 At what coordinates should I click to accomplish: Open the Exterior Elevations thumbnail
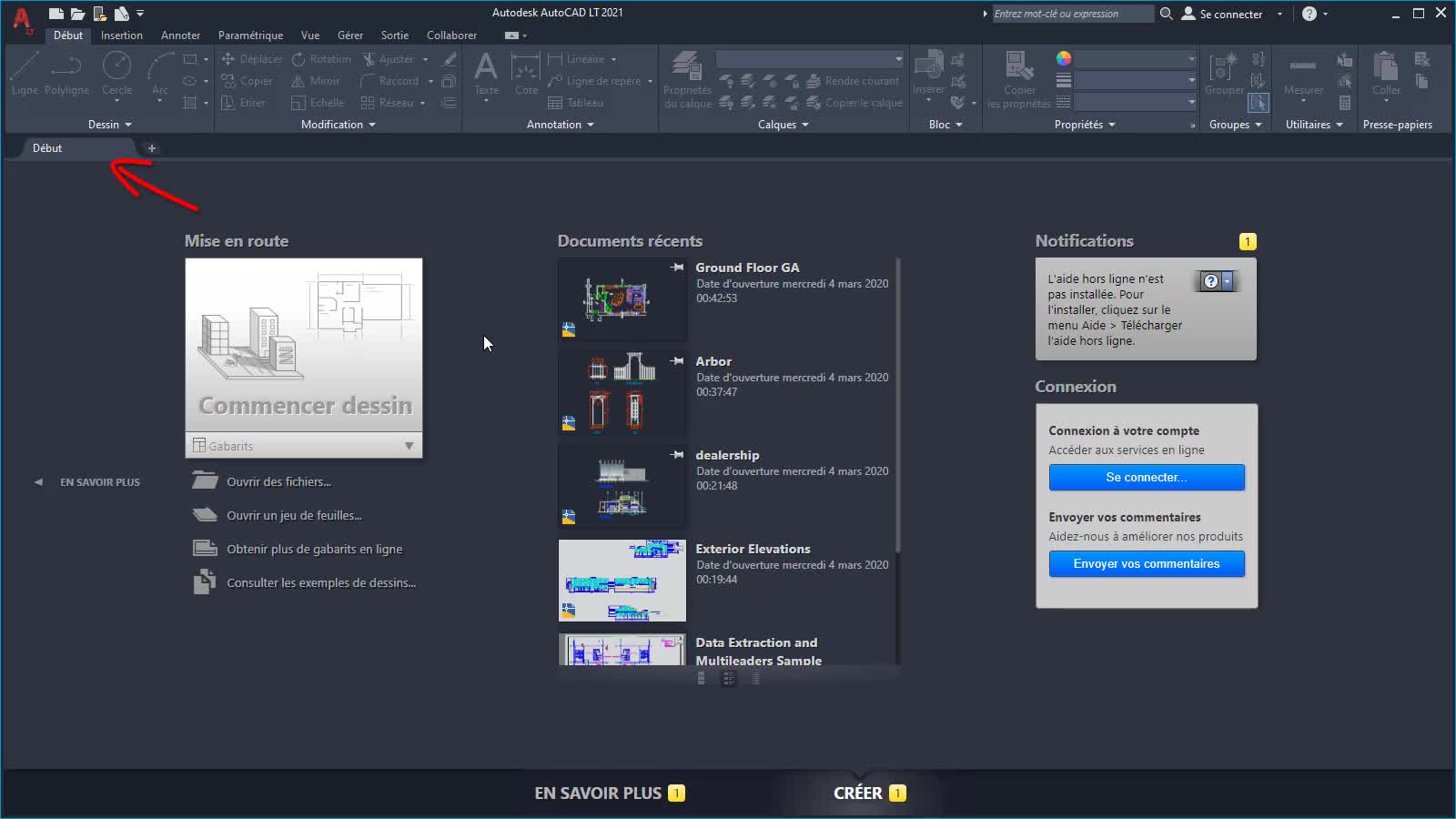coord(622,581)
